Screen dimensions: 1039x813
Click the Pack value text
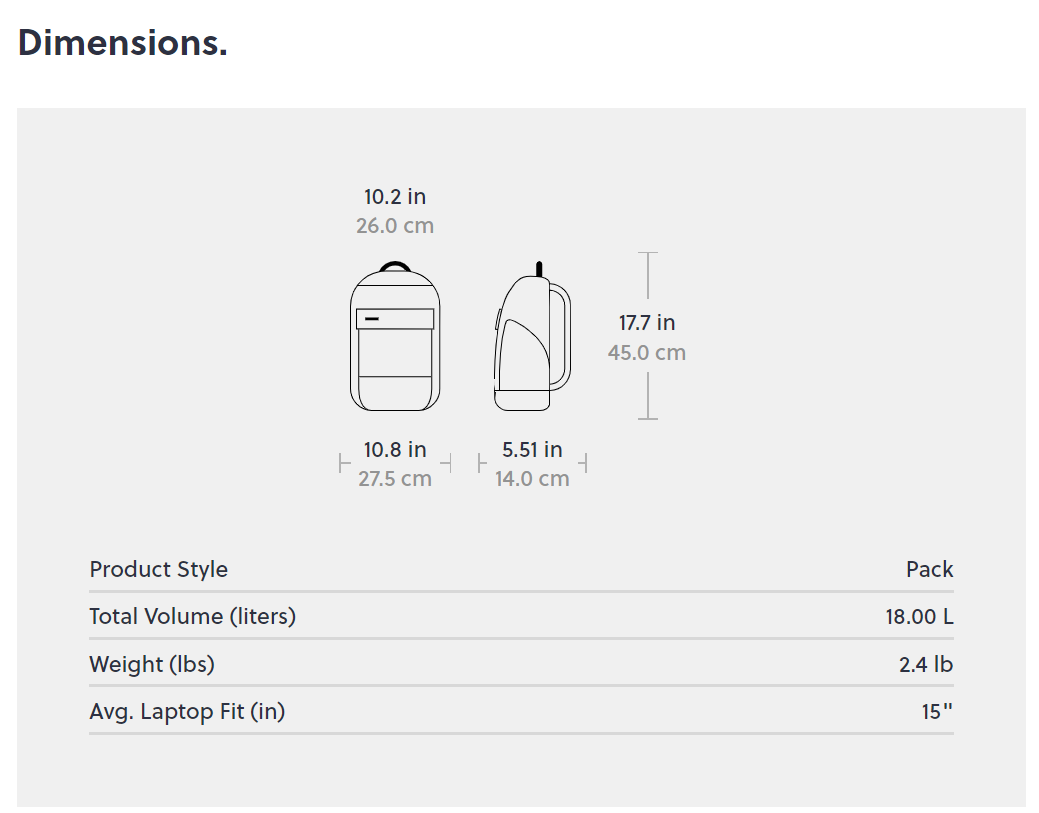[x=930, y=570]
